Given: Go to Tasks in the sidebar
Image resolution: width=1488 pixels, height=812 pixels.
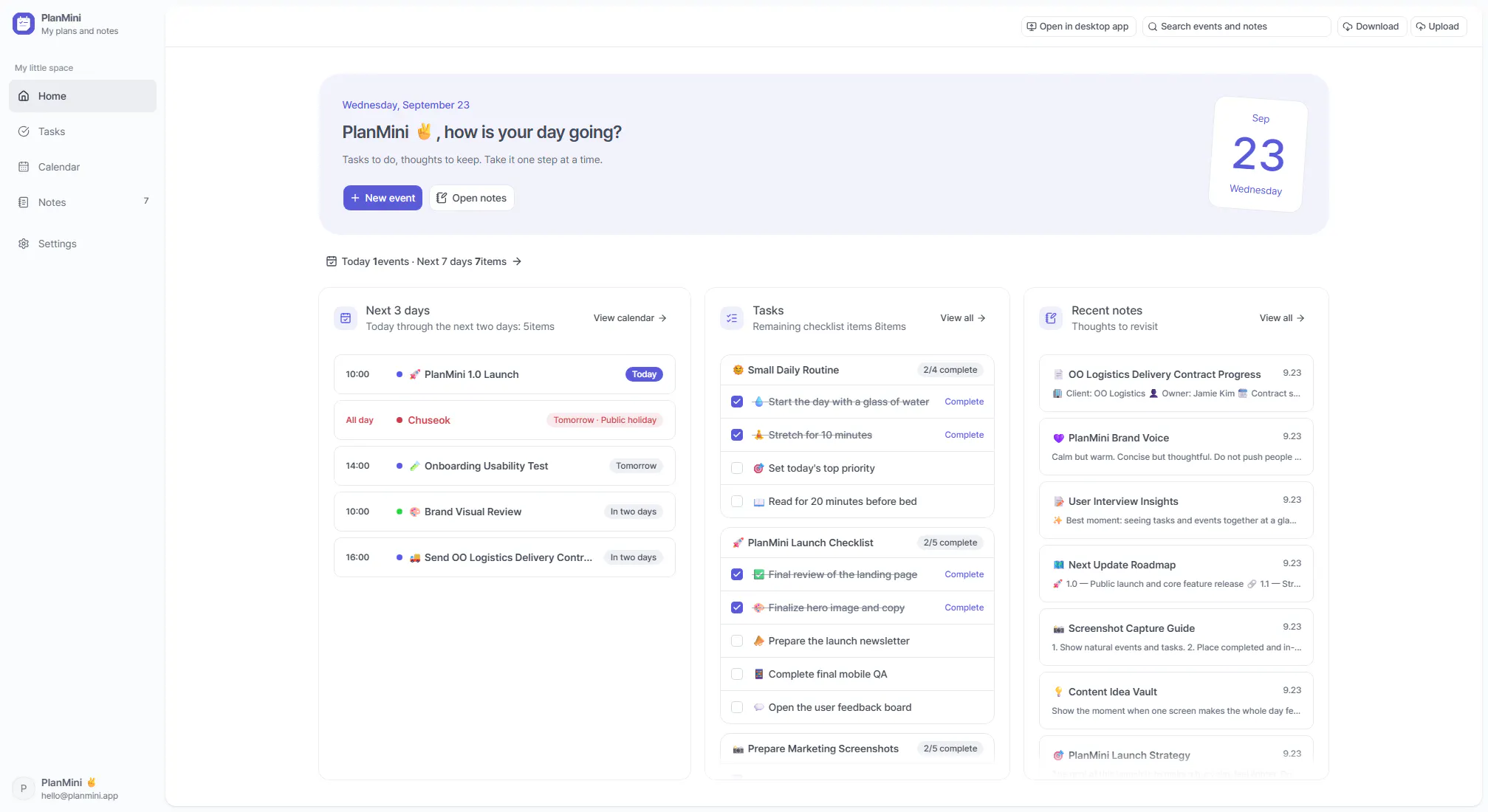Looking at the screenshot, I should tap(83, 131).
